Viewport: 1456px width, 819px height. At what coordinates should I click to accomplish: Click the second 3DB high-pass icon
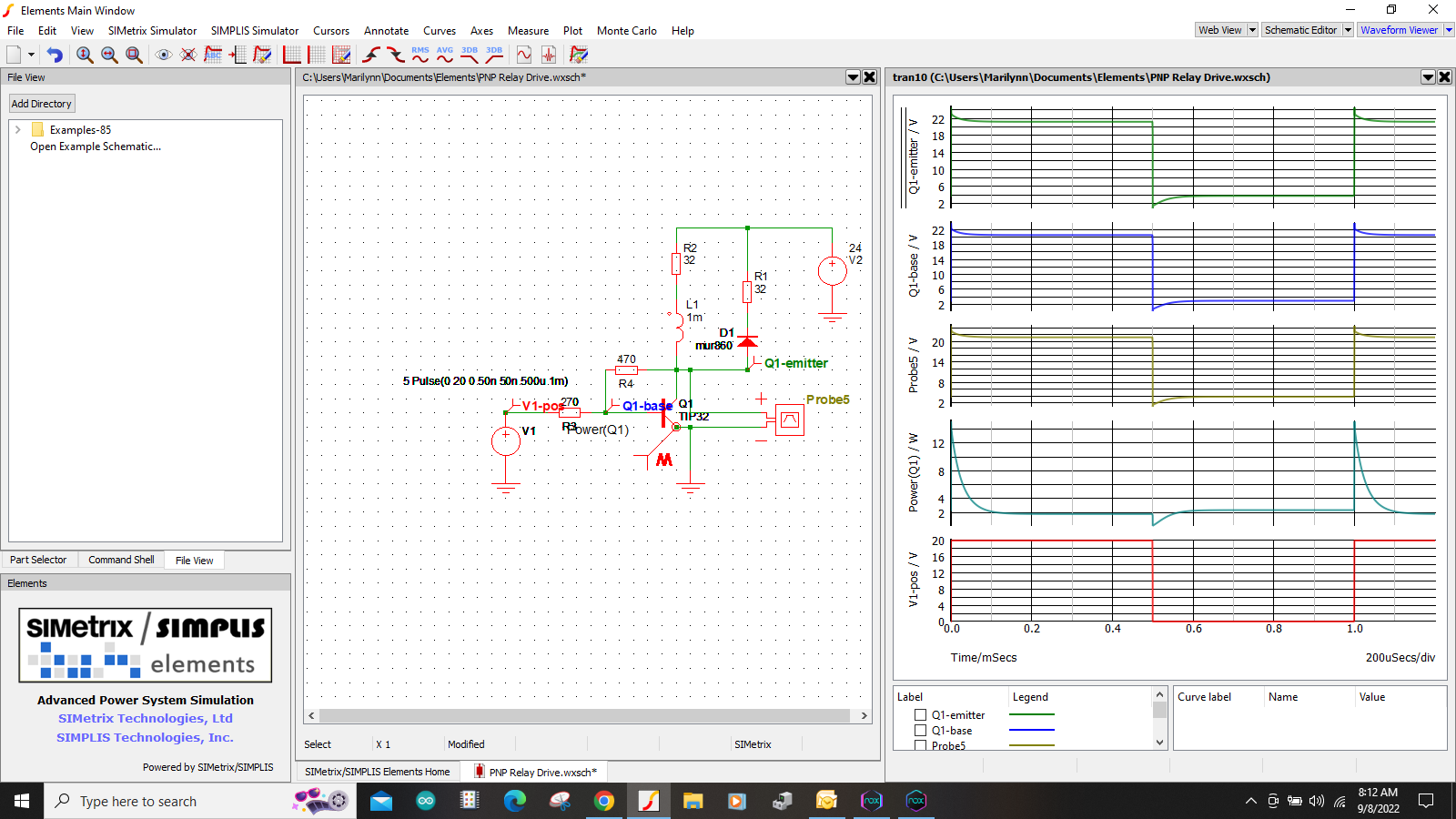point(494,55)
